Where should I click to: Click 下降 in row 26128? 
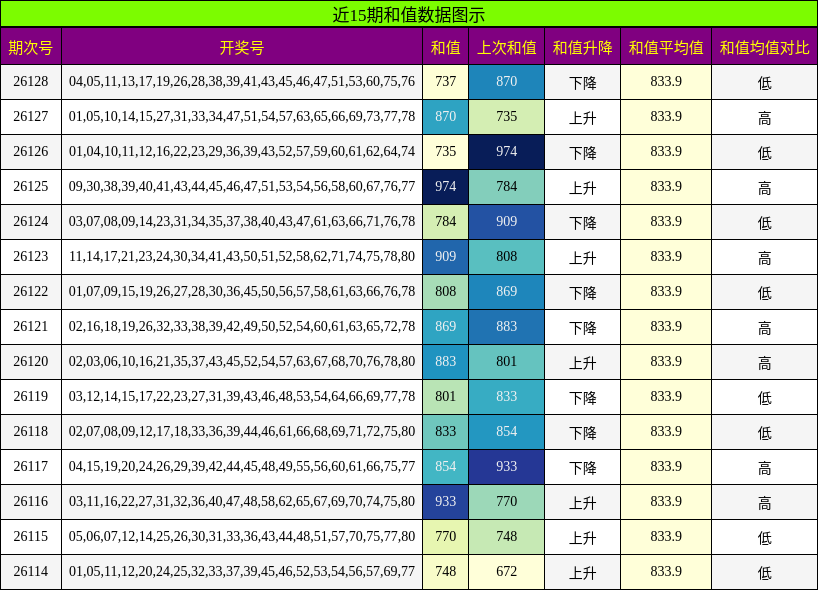[582, 82]
